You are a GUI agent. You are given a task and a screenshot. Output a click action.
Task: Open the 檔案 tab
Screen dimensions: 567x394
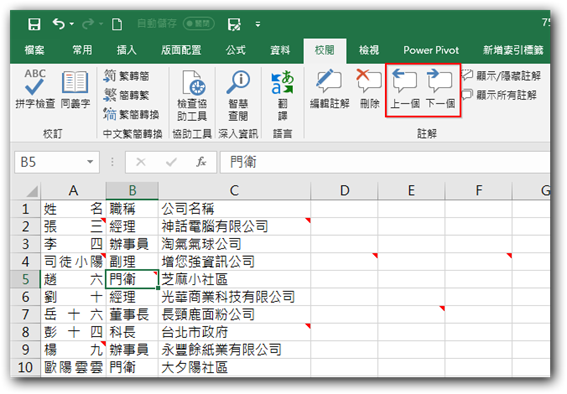click(34, 50)
